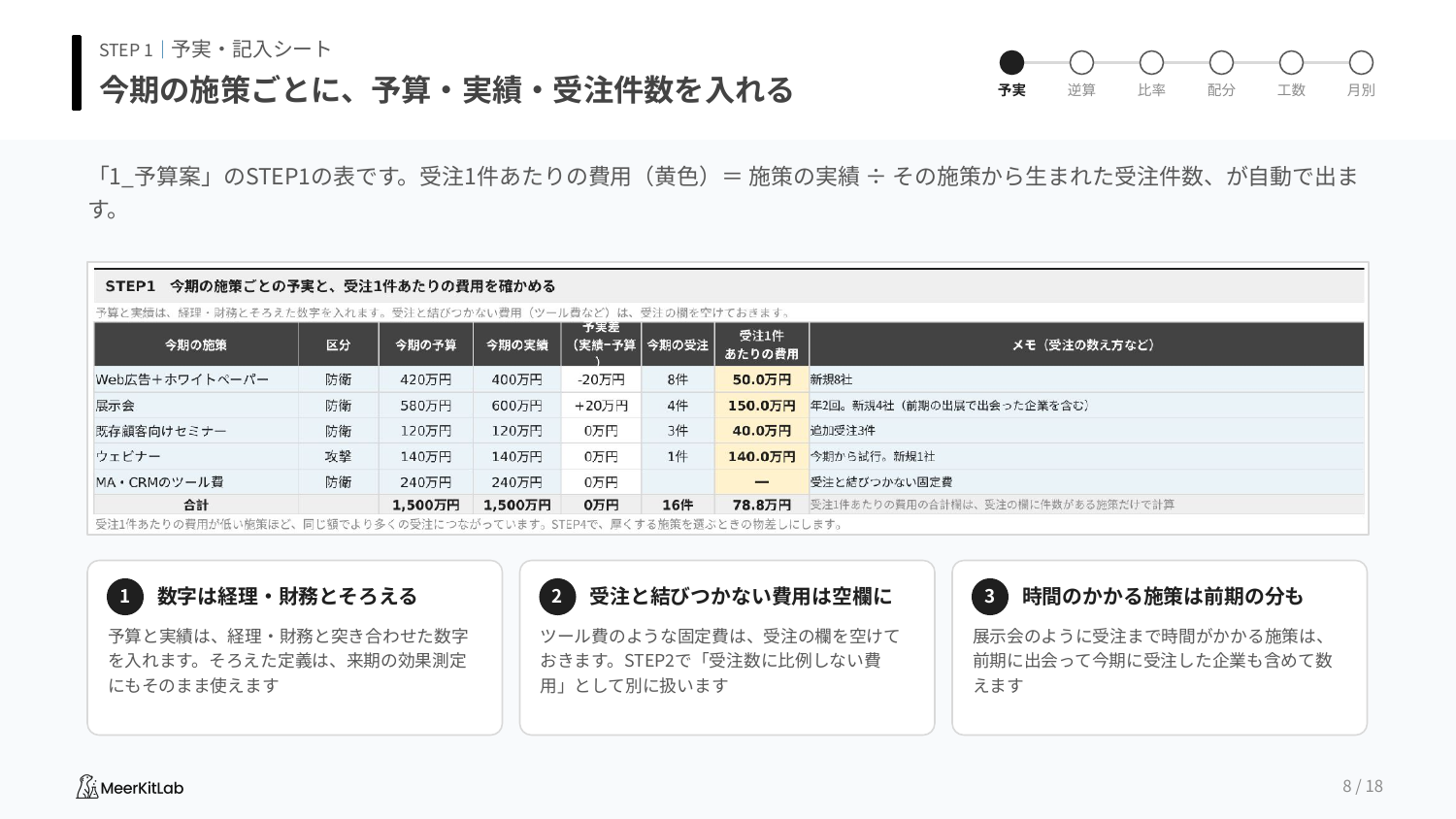This screenshot has width=1456, height=819.
Task: Click the number 3 badge of 時間のかかる施策は前期の分も
Action: 989,597
